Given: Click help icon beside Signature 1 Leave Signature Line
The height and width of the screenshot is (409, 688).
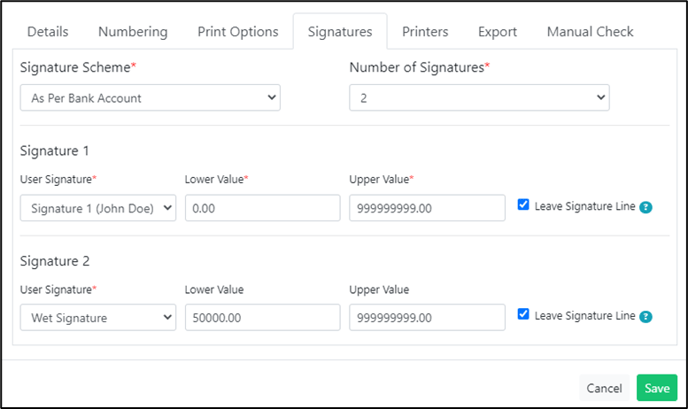Looking at the screenshot, I should 645,207.
